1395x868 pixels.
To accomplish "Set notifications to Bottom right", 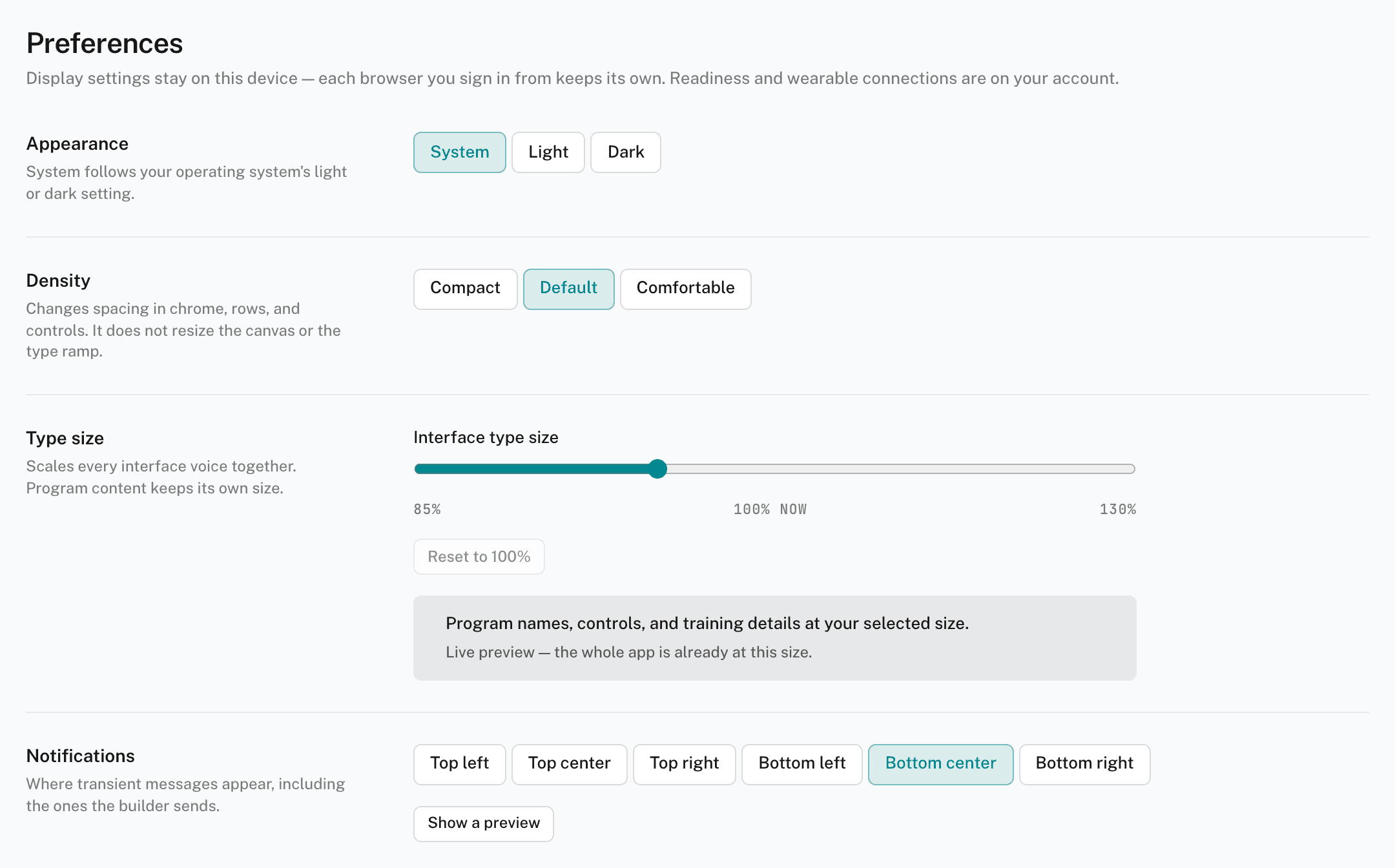I will point(1084,764).
